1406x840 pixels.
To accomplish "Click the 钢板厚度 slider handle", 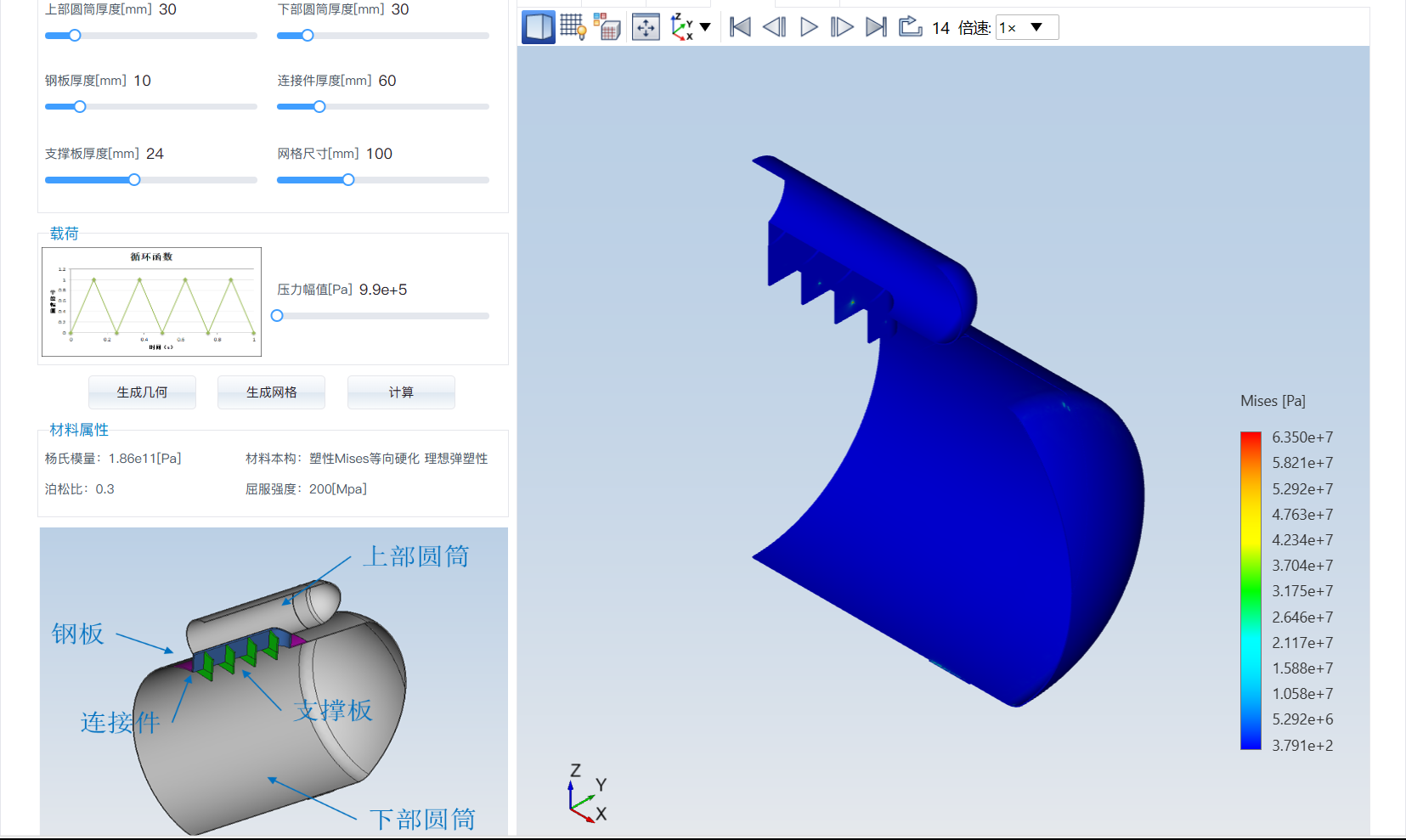I will (80, 107).
